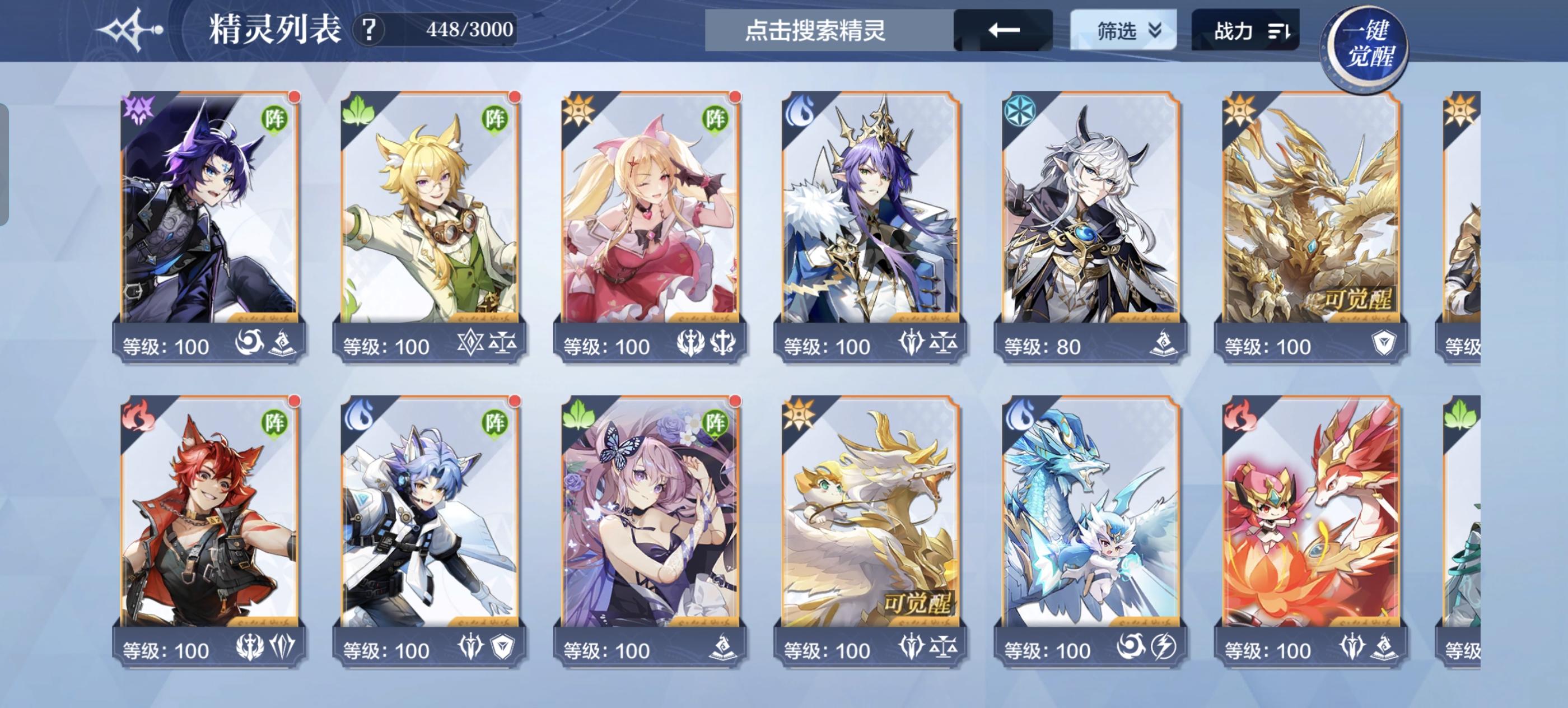Click the back arrow emblem icon

[130, 29]
